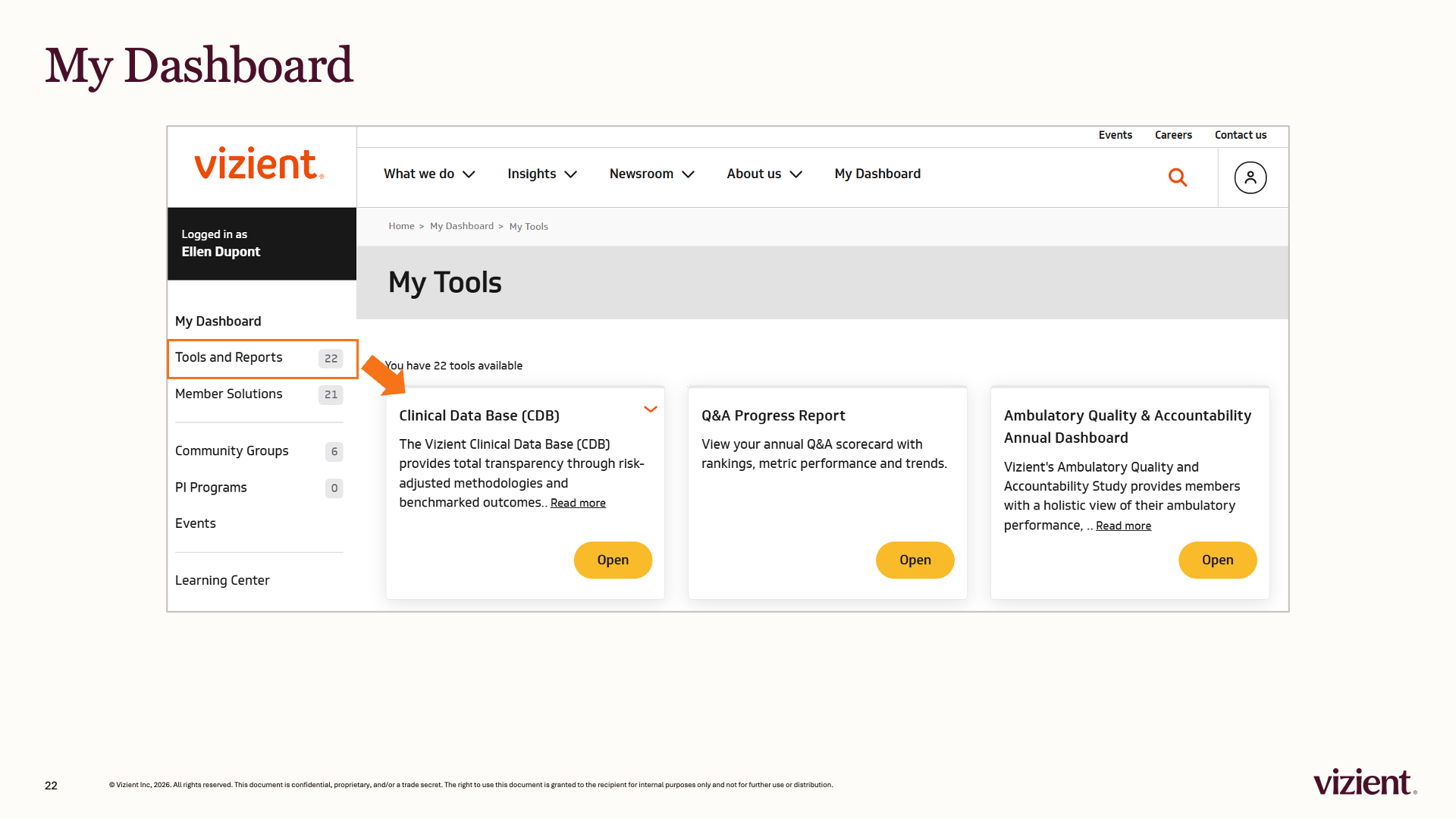Viewport: 1456px width, 819px height.
Task: Click the My Tools page heading
Action: click(x=445, y=283)
